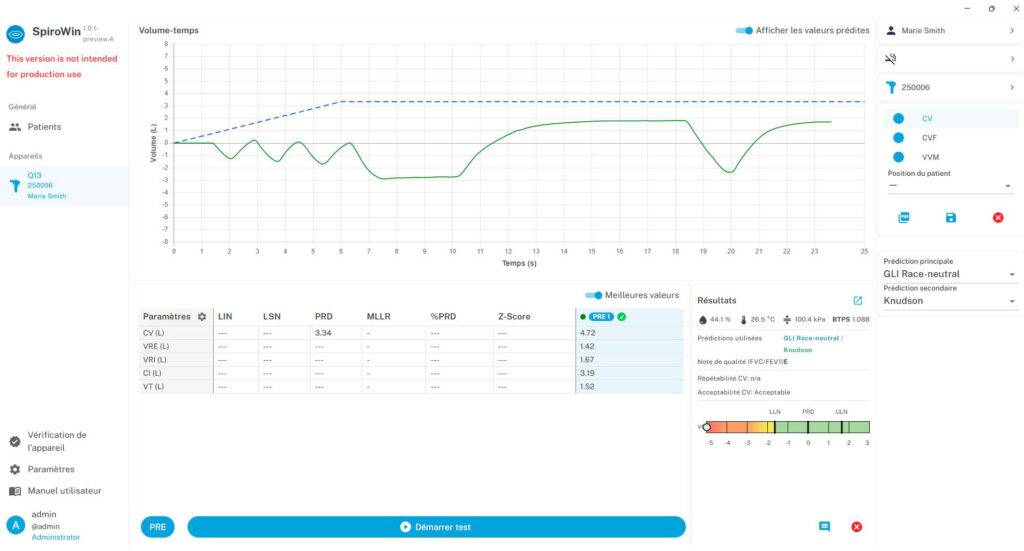Toggle Afficher les valeurs prédites
The height and width of the screenshot is (551, 1024).
744,31
